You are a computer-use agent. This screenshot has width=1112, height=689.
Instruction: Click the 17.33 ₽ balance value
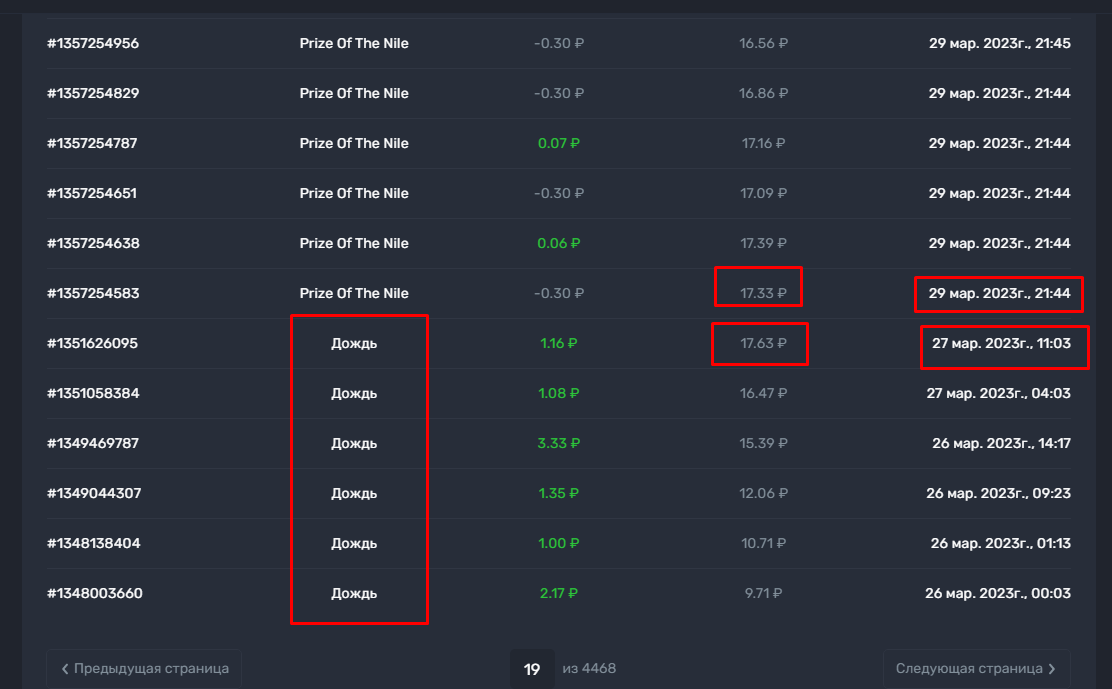(x=763, y=293)
